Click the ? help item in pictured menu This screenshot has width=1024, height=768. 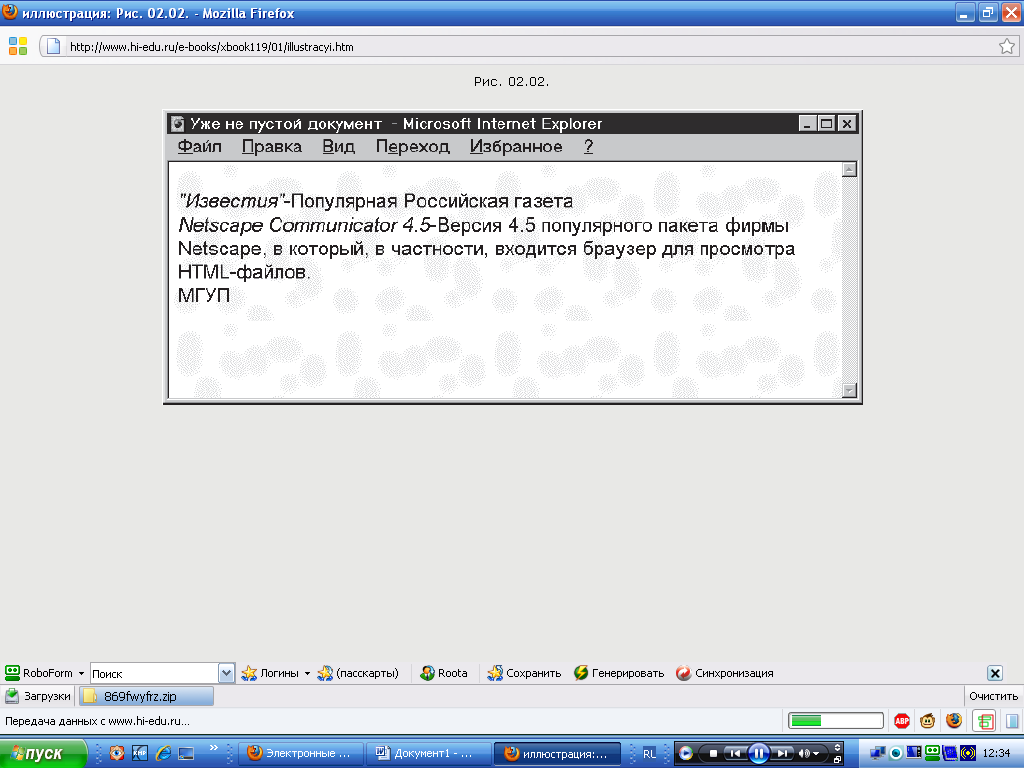click(x=588, y=146)
